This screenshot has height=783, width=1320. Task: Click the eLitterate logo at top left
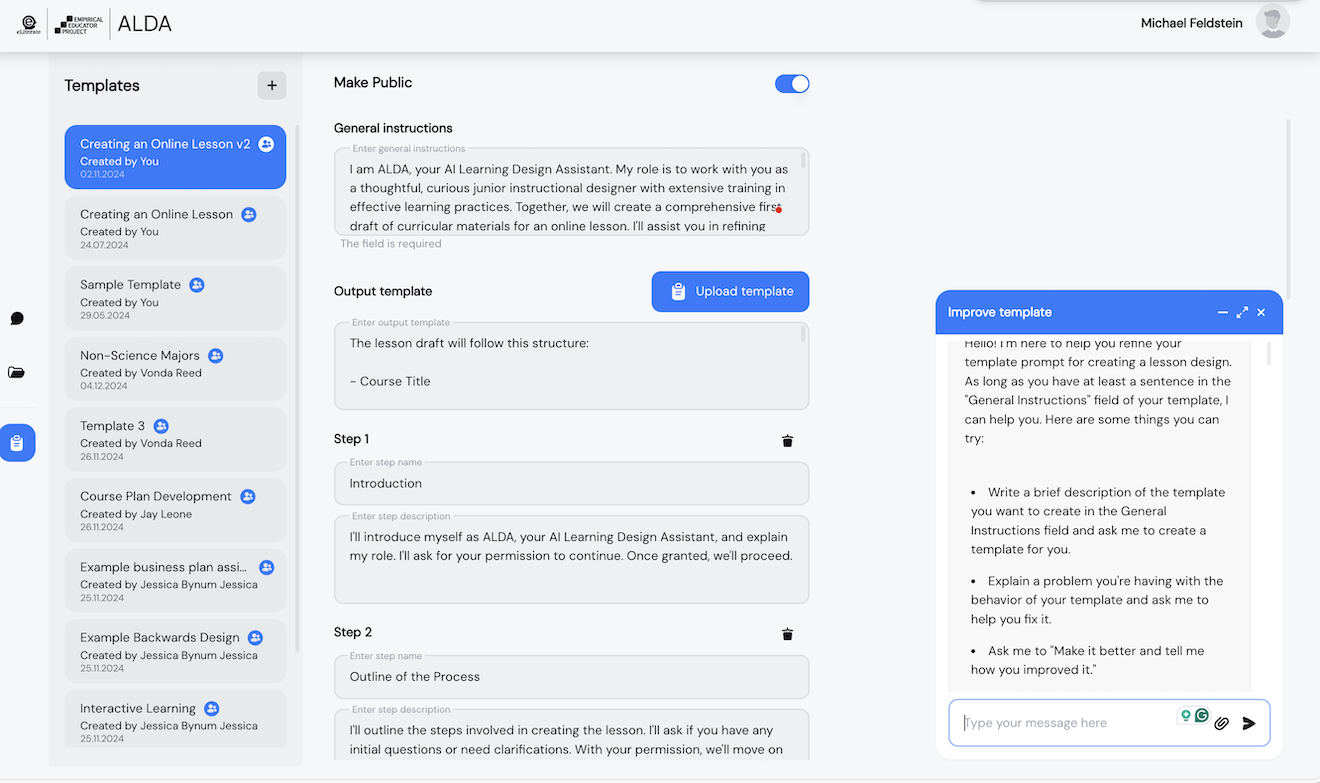tap(29, 23)
